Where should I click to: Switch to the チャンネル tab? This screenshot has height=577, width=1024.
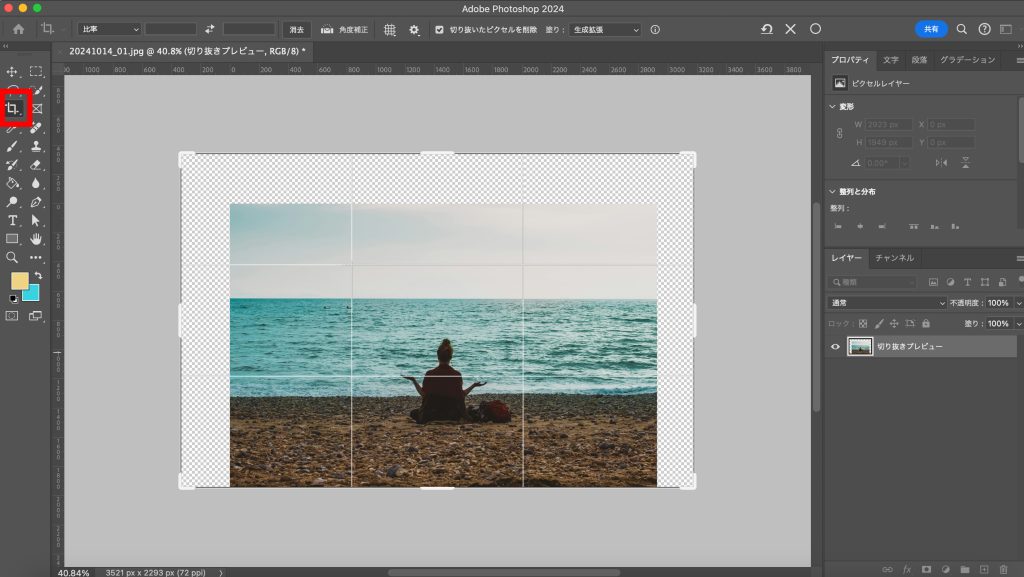coord(894,258)
